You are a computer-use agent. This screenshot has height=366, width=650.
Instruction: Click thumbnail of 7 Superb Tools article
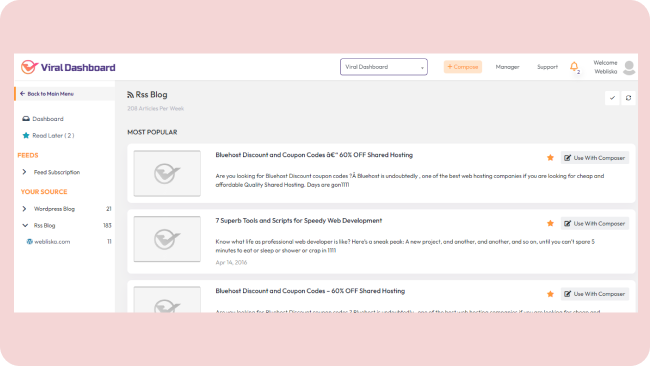pos(167,239)
